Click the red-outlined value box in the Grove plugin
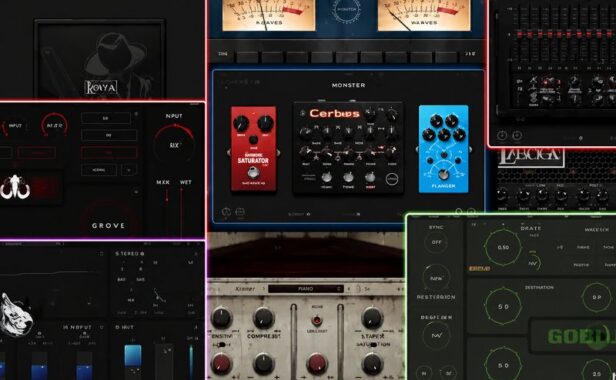Image resolution: width=616 pixels, height=380 pixels. (x=109, y=152)
